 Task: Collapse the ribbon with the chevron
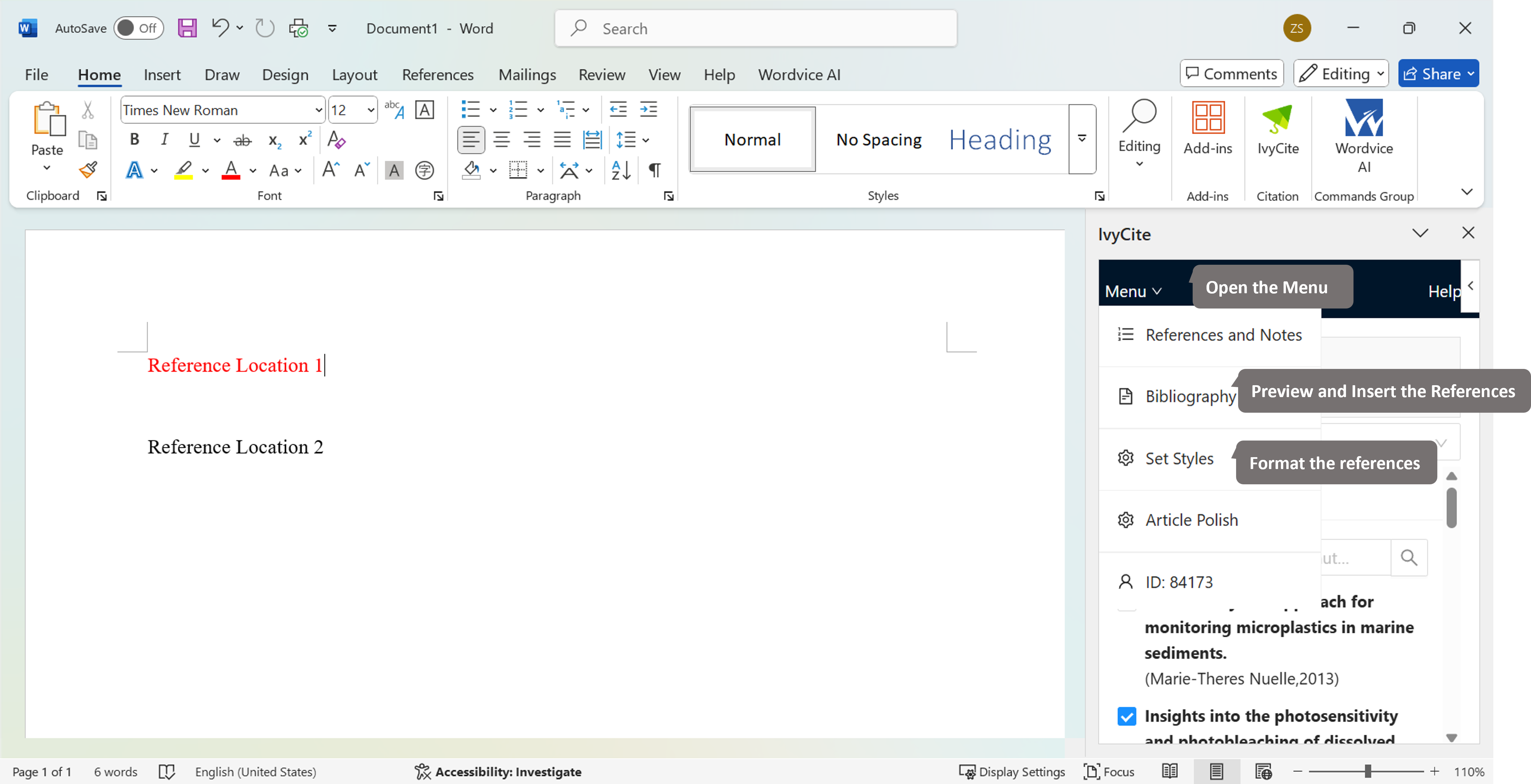coord(1467,191)
